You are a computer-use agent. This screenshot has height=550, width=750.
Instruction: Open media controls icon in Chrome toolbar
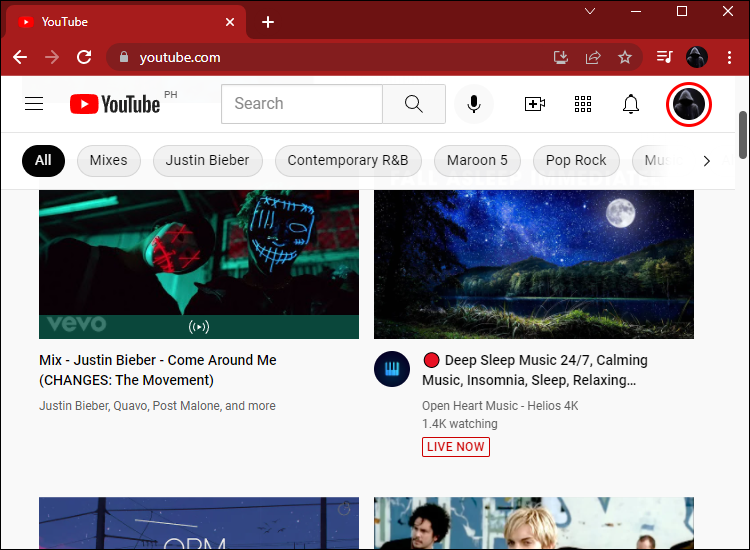tap(664, 57)
